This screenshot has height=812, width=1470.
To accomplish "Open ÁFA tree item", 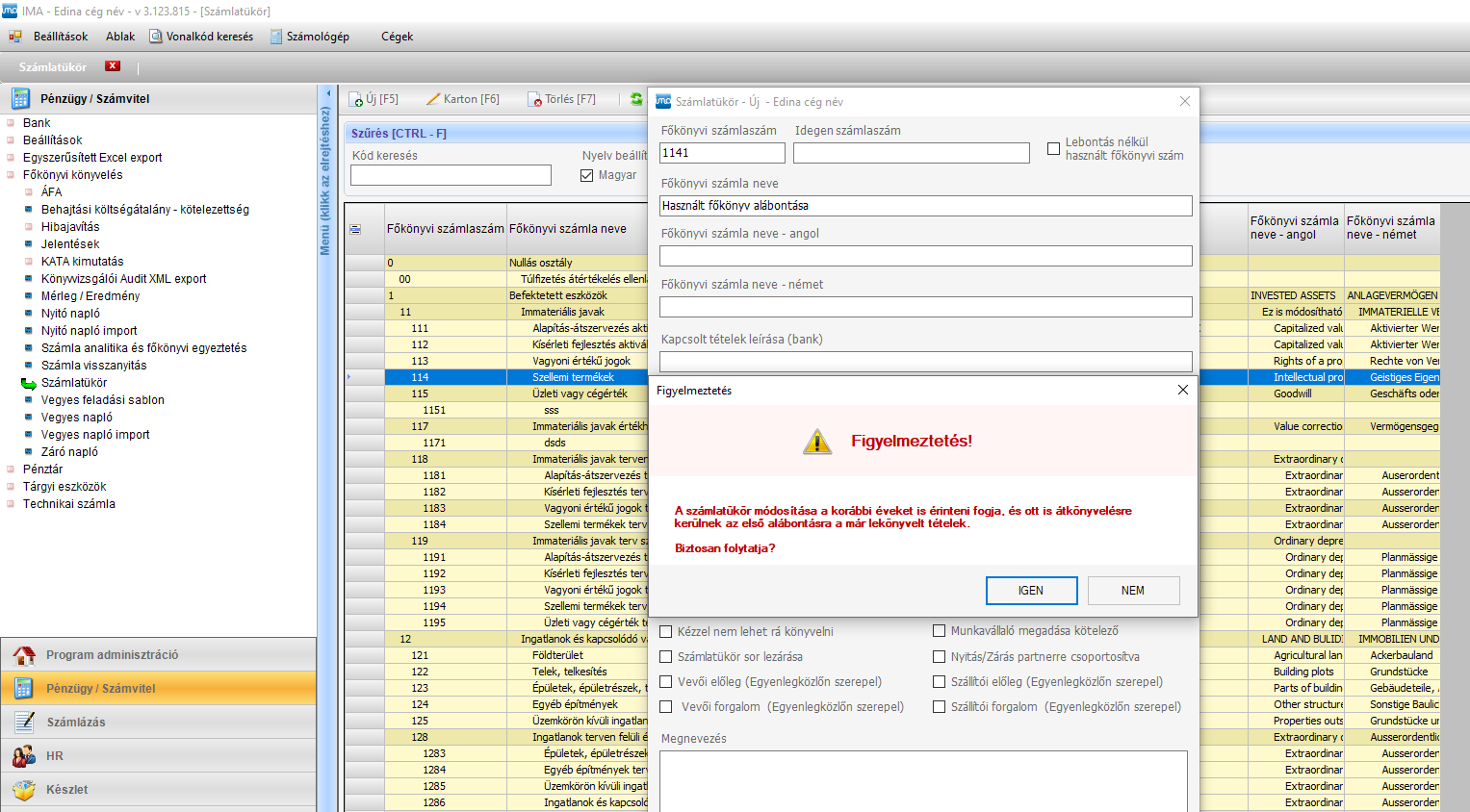I will pyautogui.click(x=51, y=192).
